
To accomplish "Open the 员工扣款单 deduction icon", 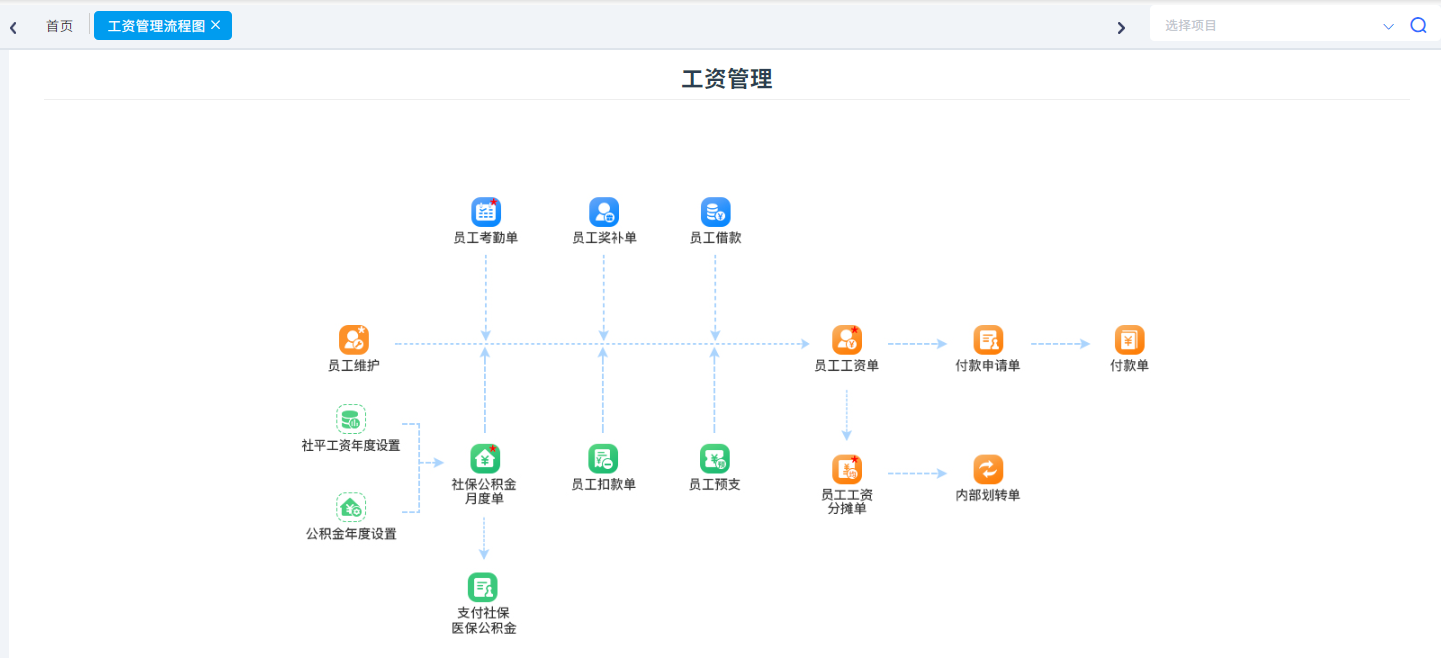I will point(603,459).
